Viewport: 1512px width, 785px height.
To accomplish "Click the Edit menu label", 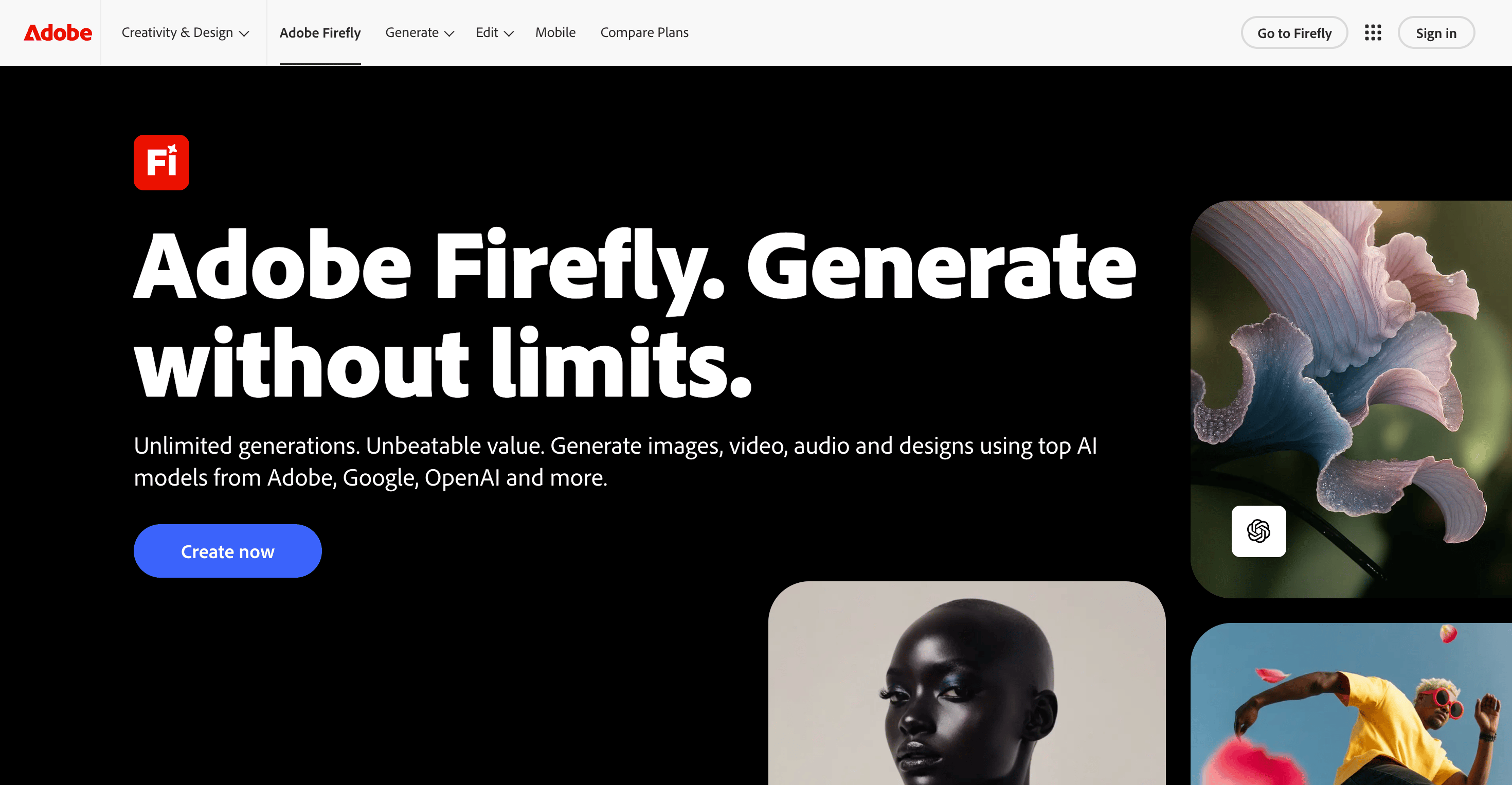I will point(487,33).
